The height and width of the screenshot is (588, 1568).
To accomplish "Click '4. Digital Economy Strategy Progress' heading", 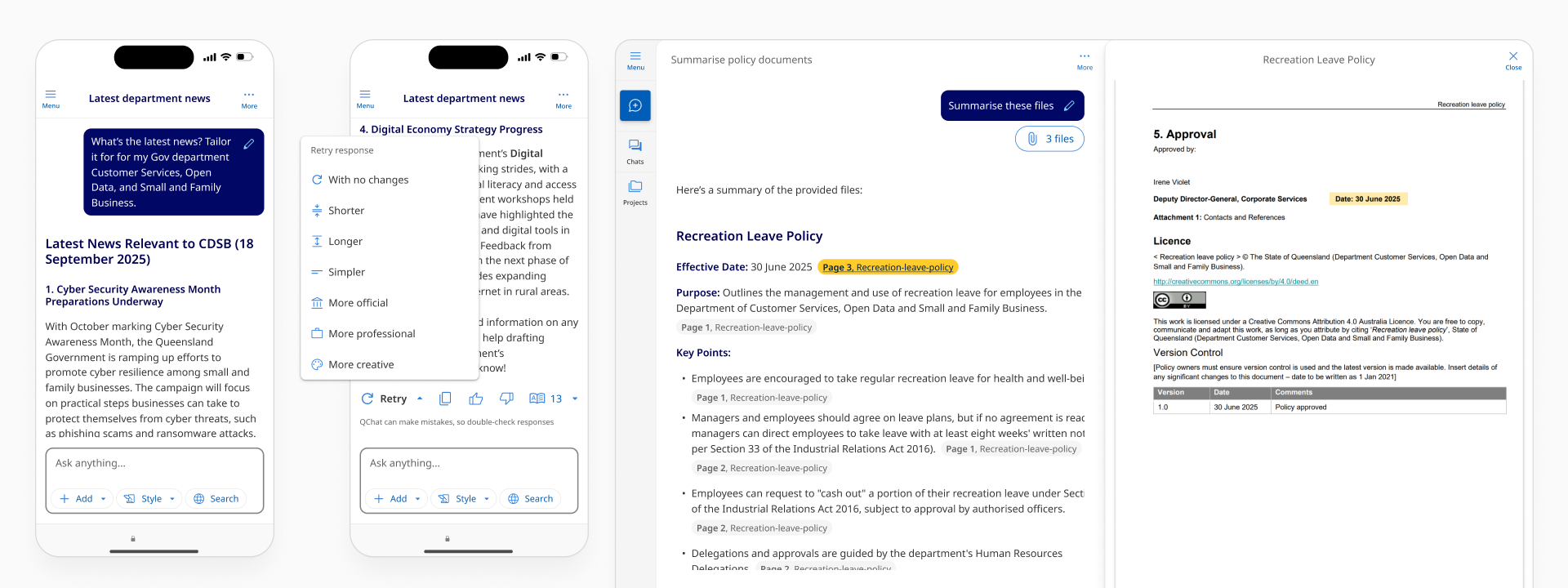I will coord(451,129).
